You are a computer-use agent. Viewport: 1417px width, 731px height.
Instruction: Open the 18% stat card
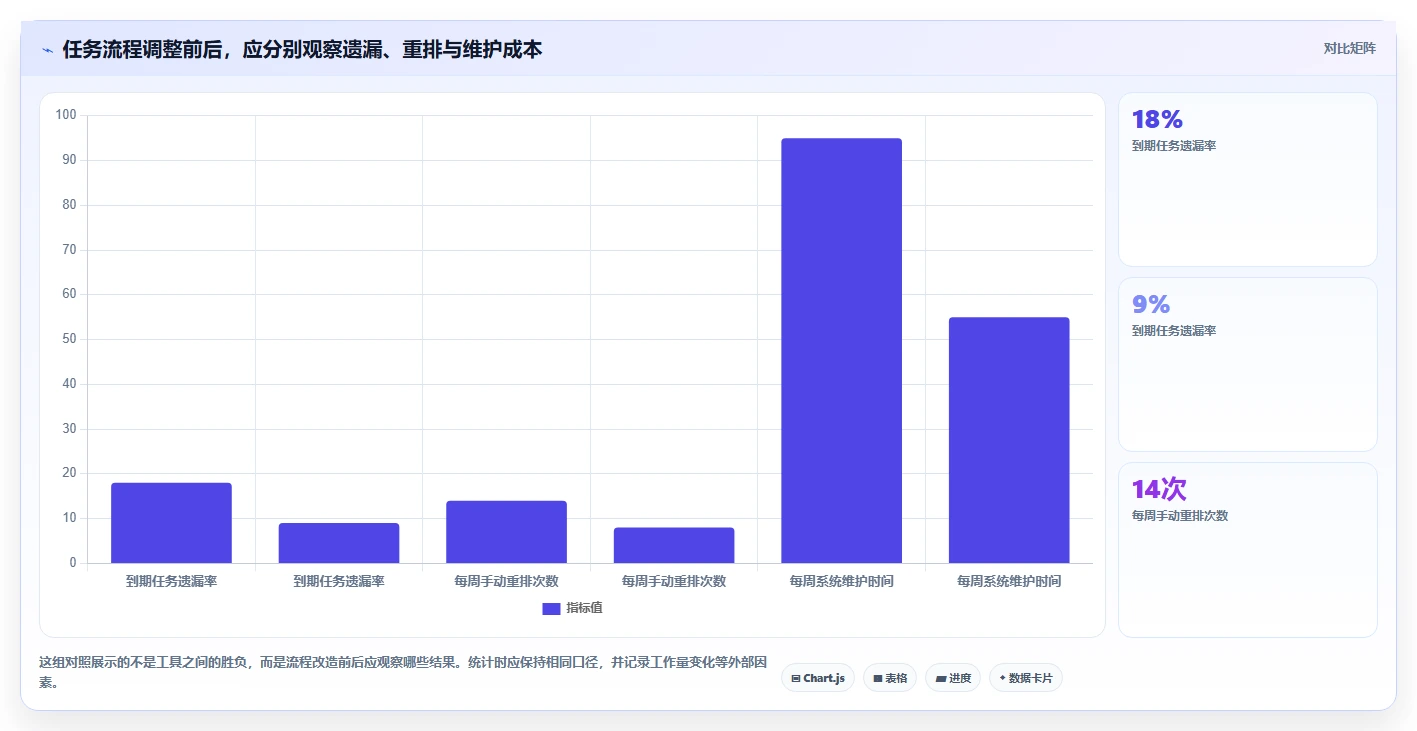coord(1247,179)
